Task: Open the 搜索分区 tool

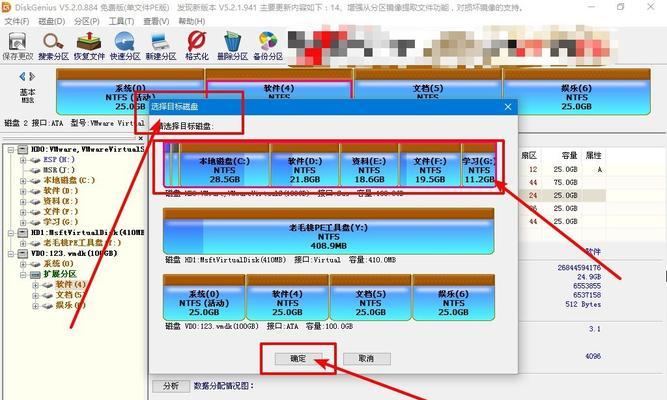Action: tap(53, 46)
